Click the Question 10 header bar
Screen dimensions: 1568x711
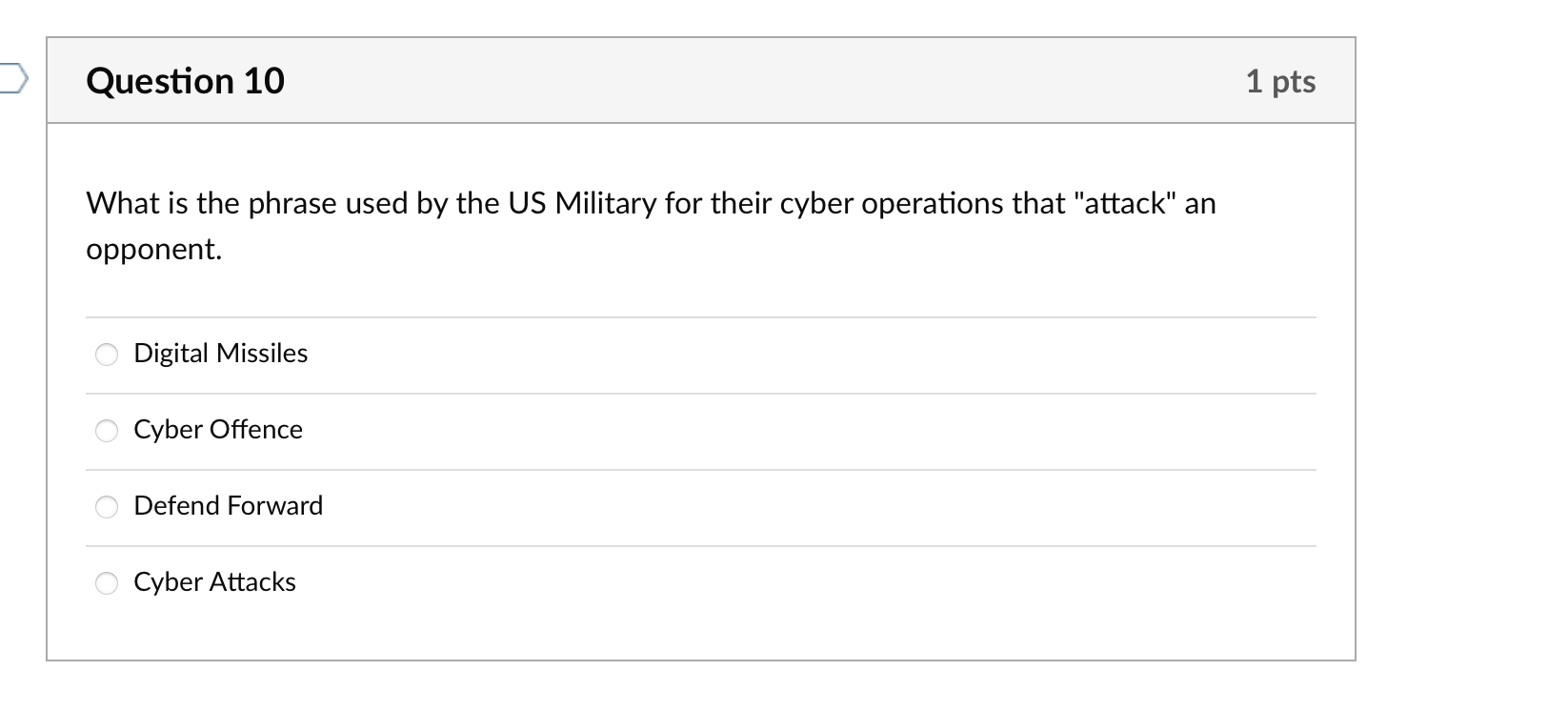click(700, 81)
